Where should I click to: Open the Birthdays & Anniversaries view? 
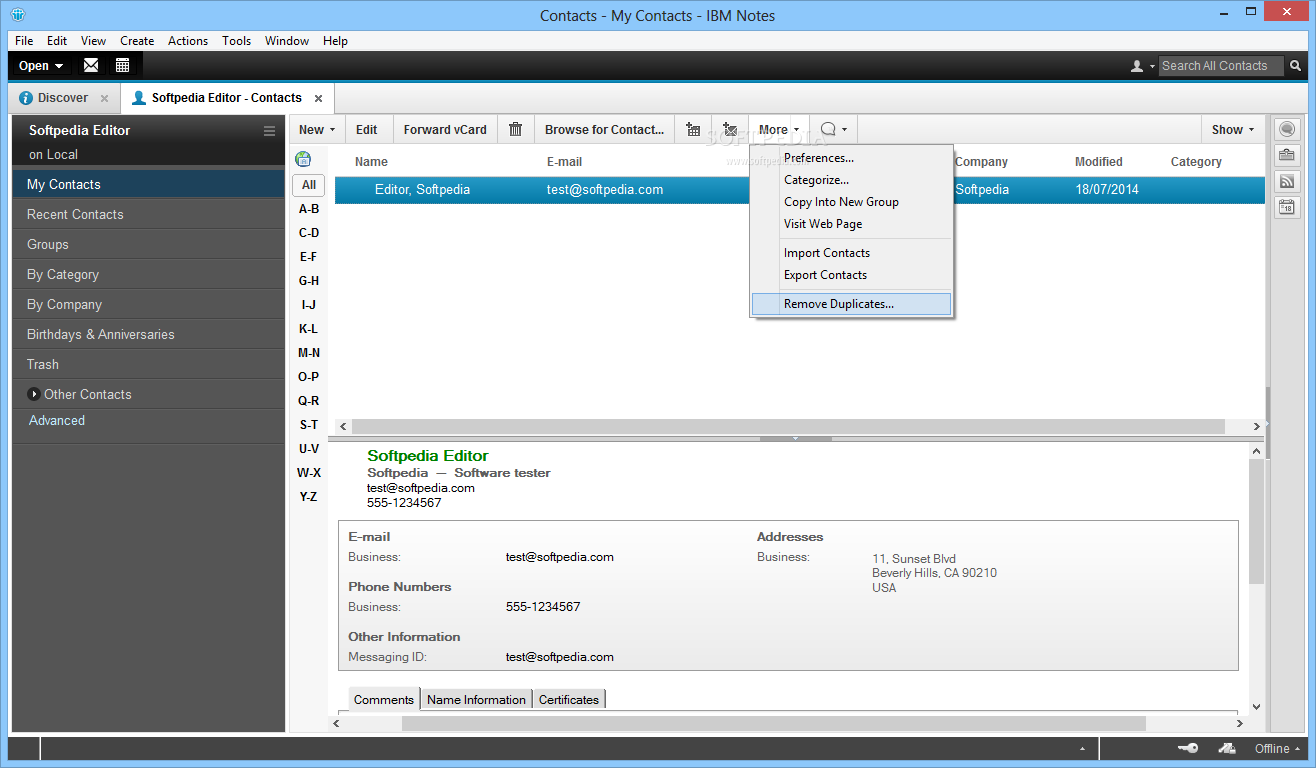pos(149,334)
